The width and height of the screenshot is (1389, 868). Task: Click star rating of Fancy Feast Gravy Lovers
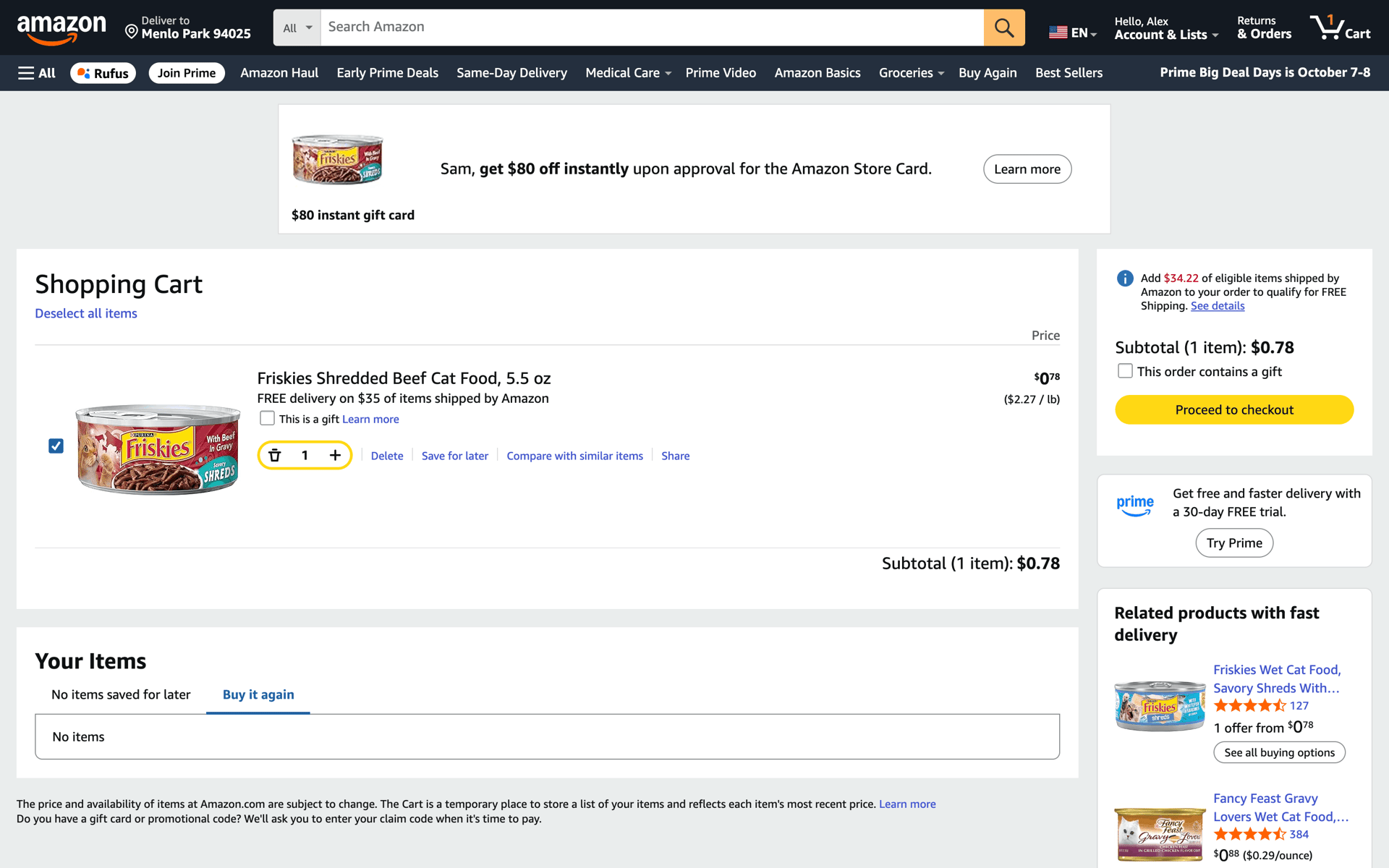(1249, 834)
